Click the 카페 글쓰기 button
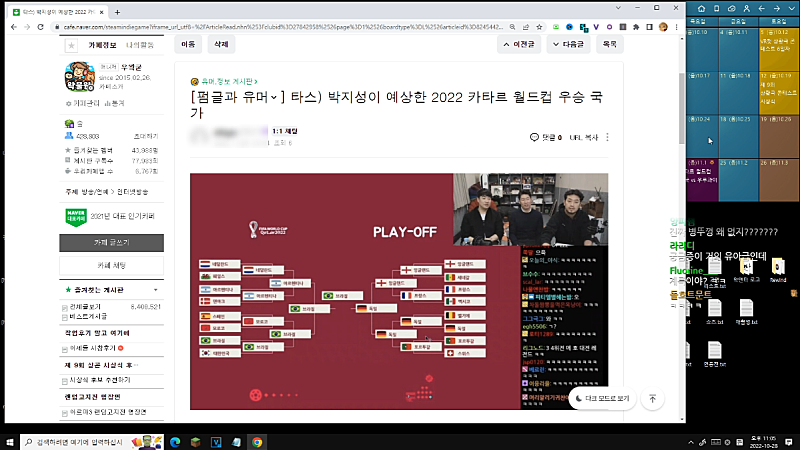Viewport: 800px width, 450px height. pyautogui.click(x=111, y=243)
